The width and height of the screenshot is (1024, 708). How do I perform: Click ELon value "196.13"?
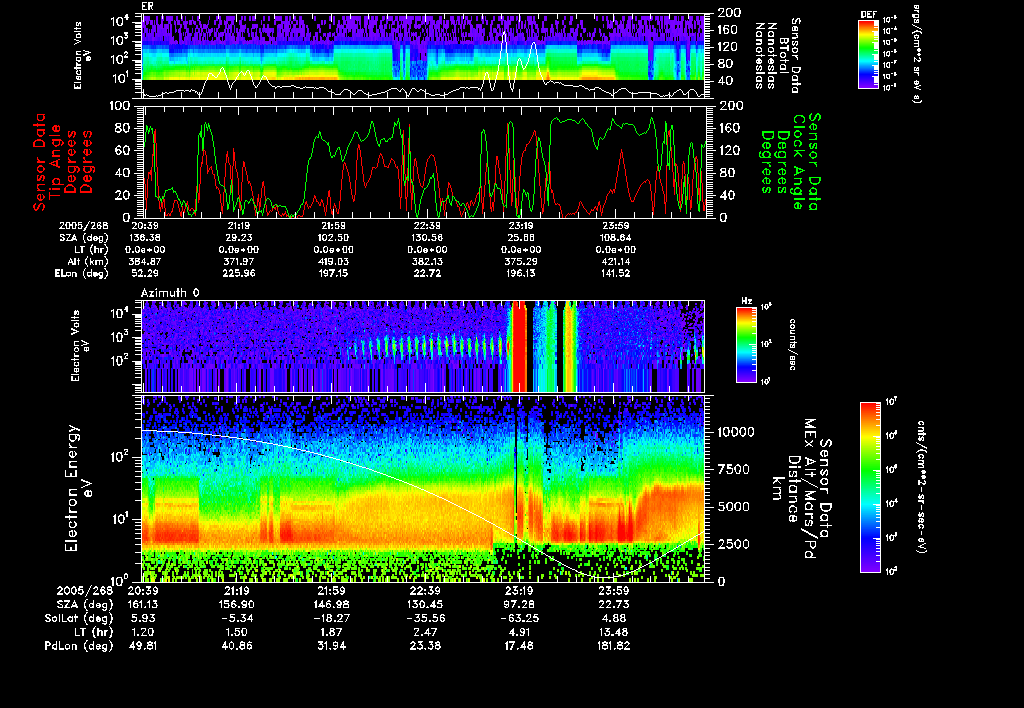[521, 274]
